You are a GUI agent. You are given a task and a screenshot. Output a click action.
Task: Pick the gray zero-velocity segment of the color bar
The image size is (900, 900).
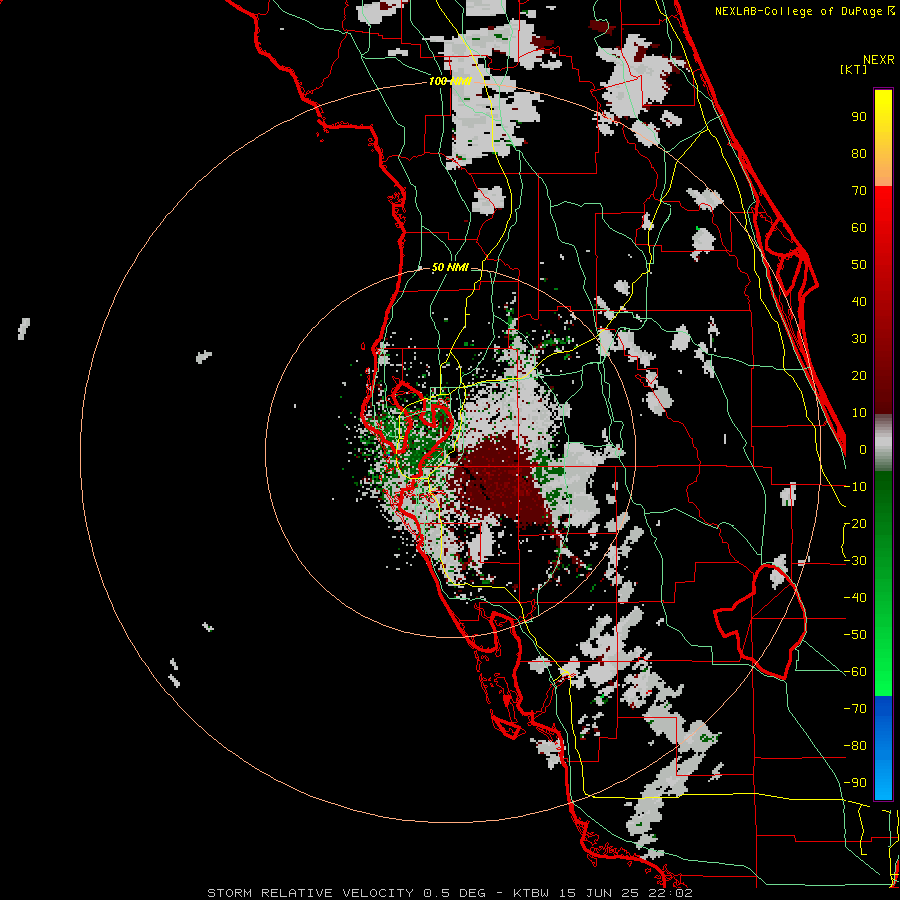pos(883,442)
